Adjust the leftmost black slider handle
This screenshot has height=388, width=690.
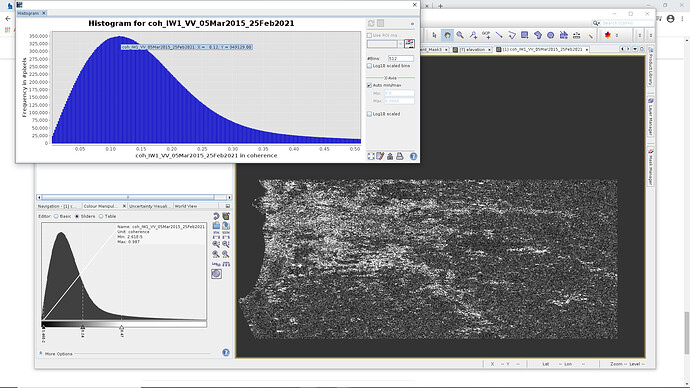point(43,328)
